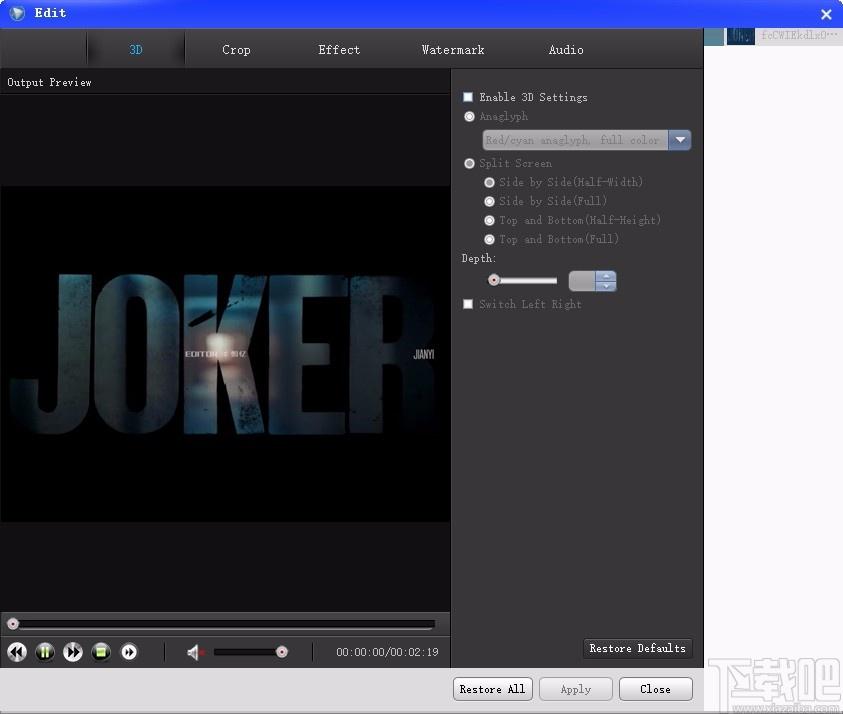843x714 pixels.
Task: Expand the anaglyph type dropdown arrow
Action: tap(680, 140)
